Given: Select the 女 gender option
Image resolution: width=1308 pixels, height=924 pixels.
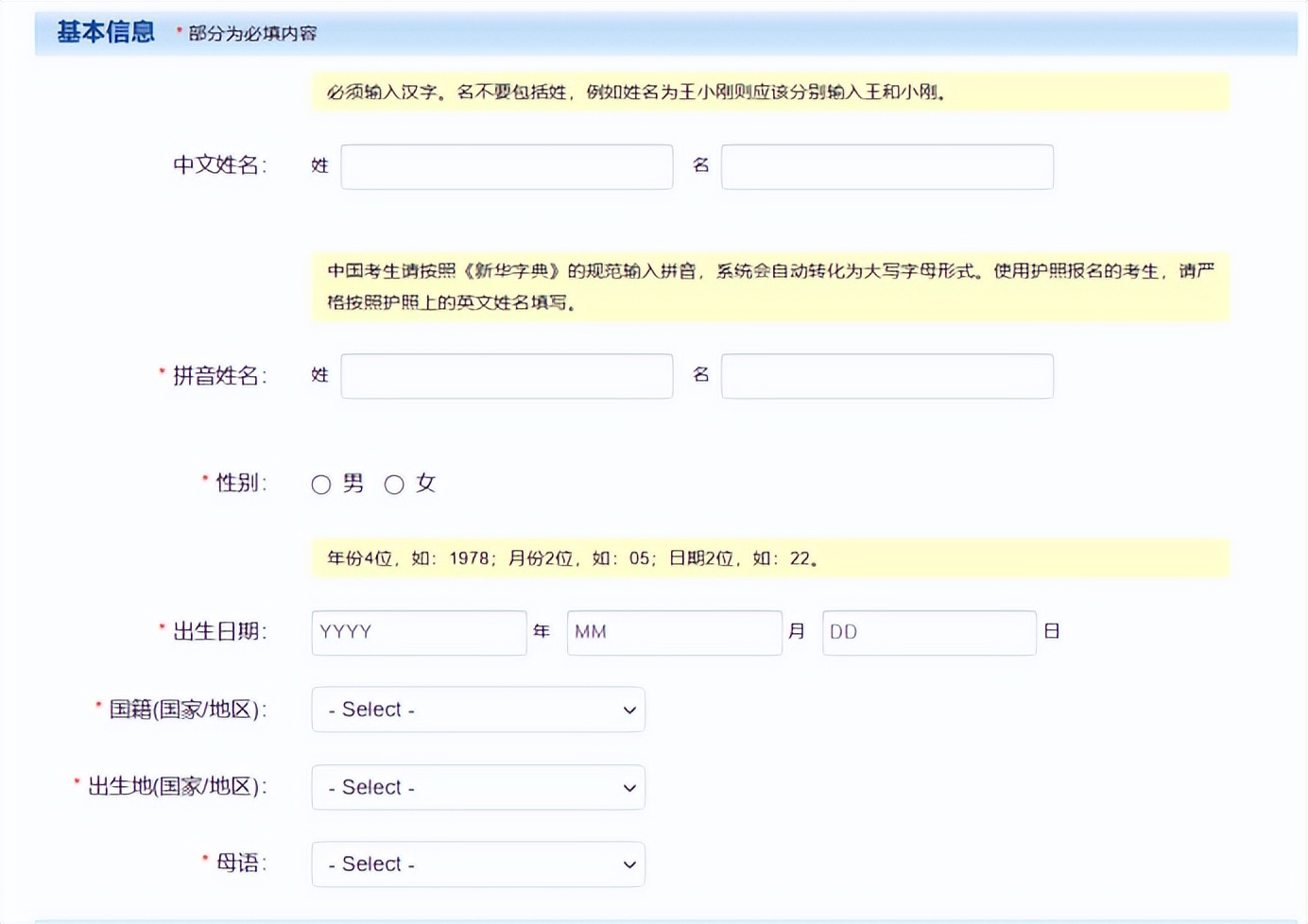Looking at the screenshot, I should (394, 484).
